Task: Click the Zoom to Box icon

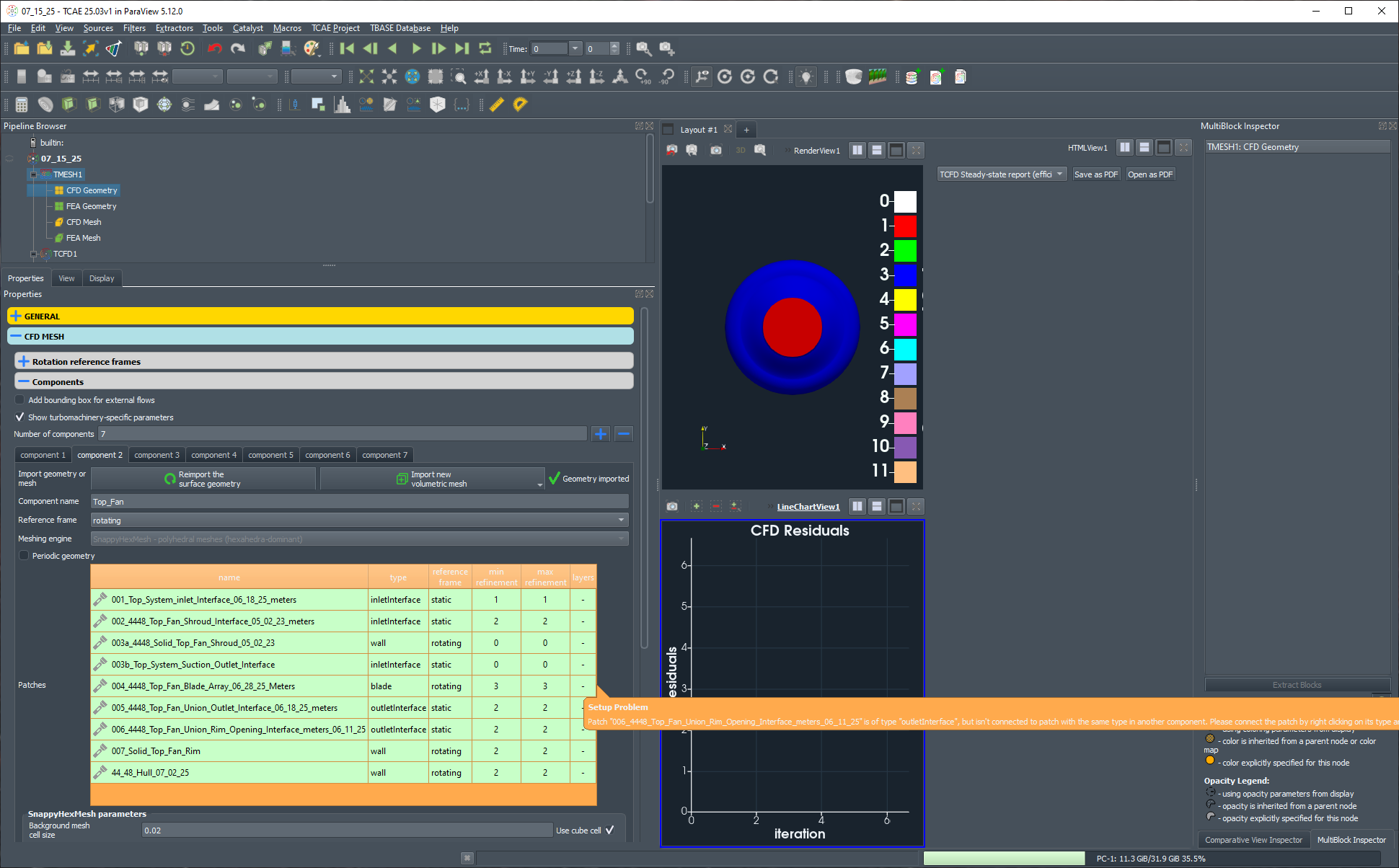Action: [459, 76]
